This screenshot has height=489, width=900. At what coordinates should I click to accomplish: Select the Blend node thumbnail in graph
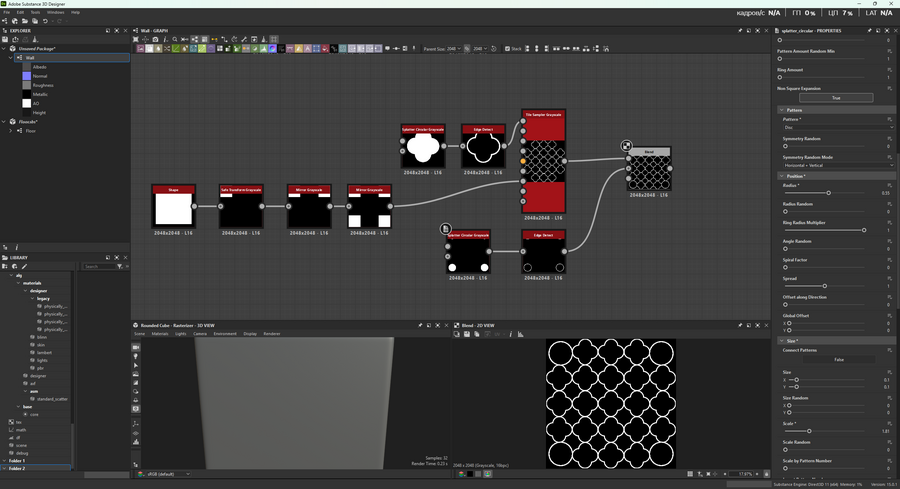[x=649, y=172]
